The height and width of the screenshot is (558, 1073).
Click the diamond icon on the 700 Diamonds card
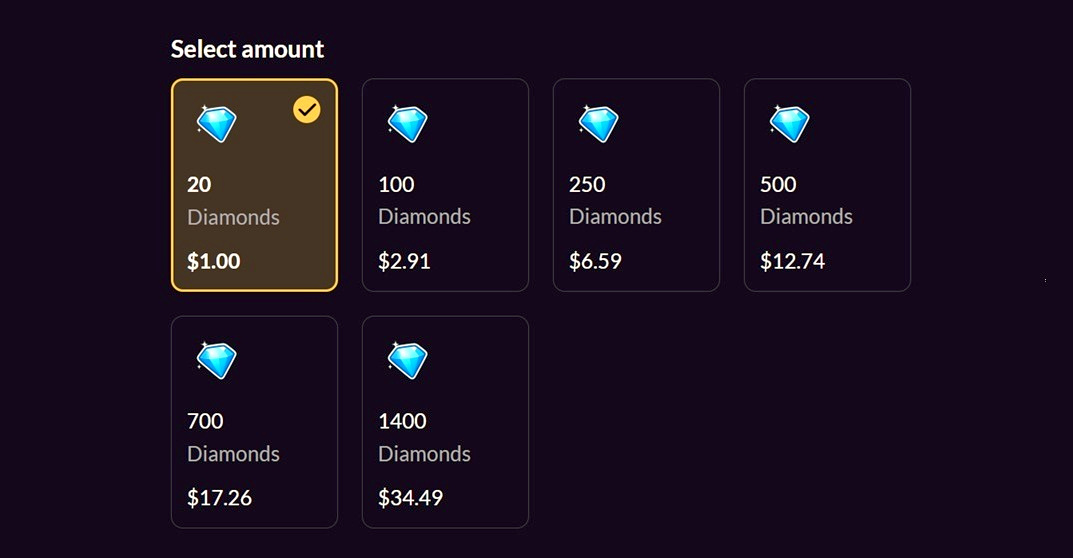click(x=216, y=360)
